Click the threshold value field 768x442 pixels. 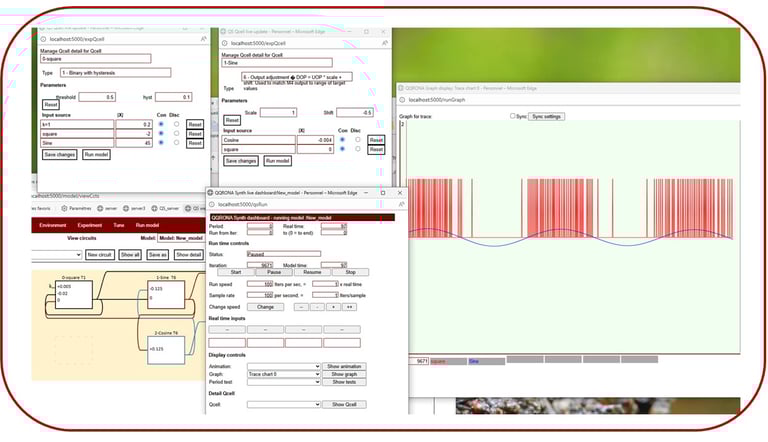(x=97, y=97)
